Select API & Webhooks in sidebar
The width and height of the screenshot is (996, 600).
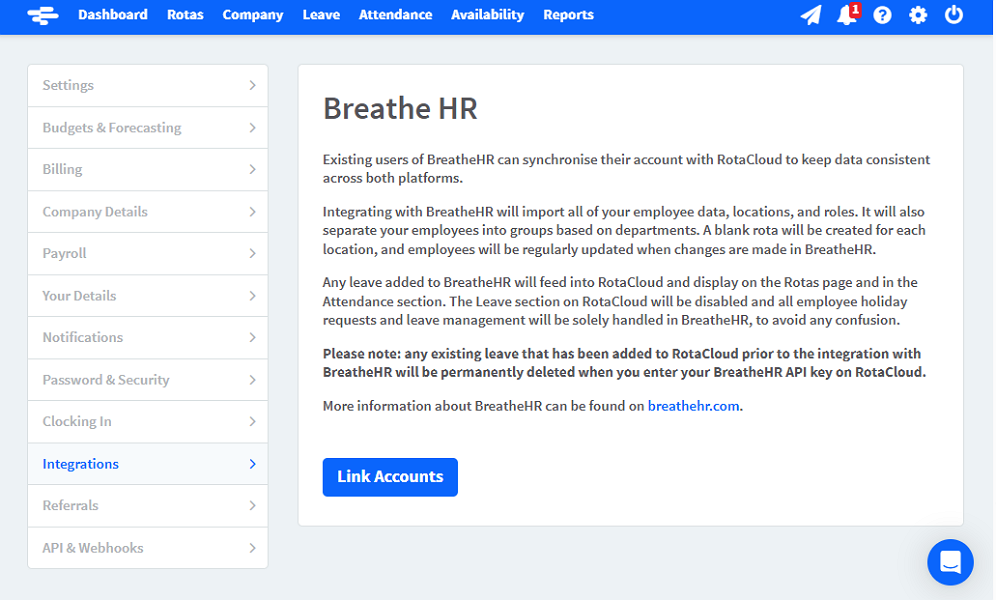tap(148, 548)
